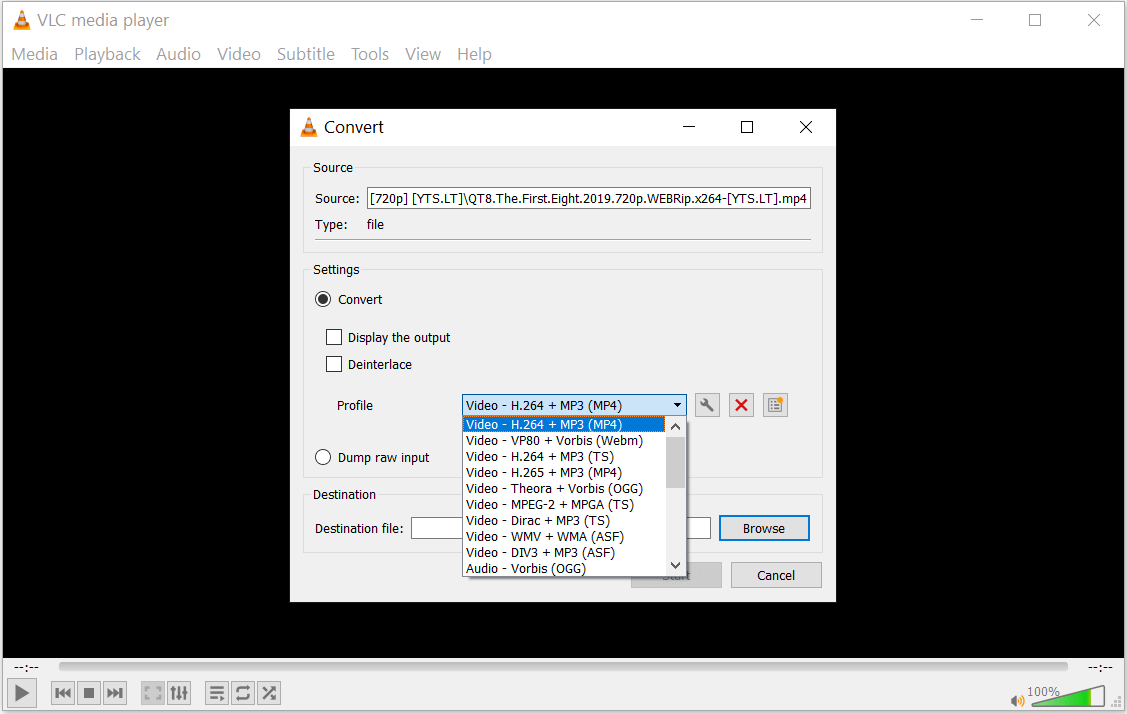Cancel the Convert dialog
This screenshot has width=1127, height=714.
point(776,575)
